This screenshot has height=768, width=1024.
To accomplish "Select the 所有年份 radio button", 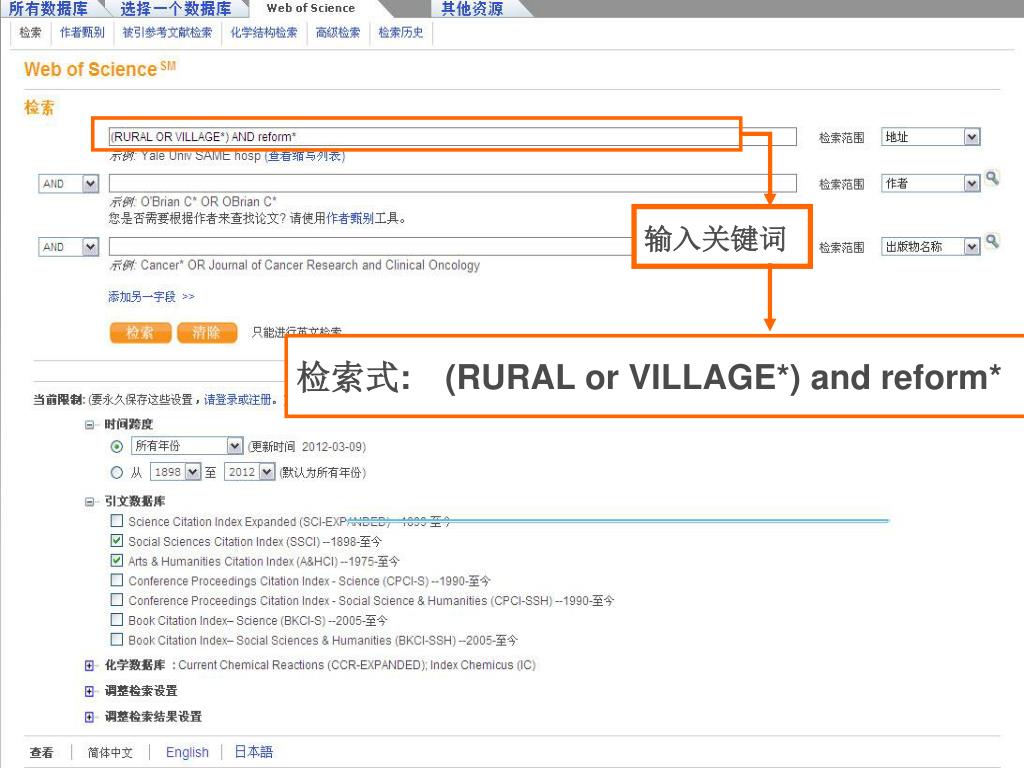I will click(117, 447).
